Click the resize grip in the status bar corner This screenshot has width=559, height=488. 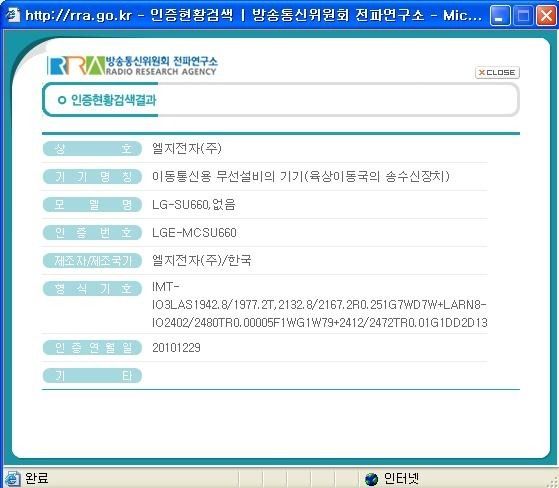click(x=553, y=482)
